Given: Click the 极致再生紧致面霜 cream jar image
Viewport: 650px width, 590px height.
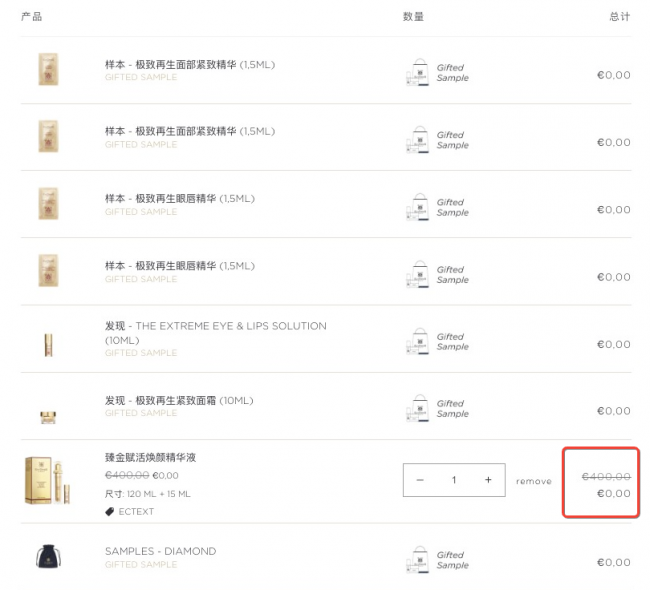Looking at the screenshot, I should (x=48, y=417).
